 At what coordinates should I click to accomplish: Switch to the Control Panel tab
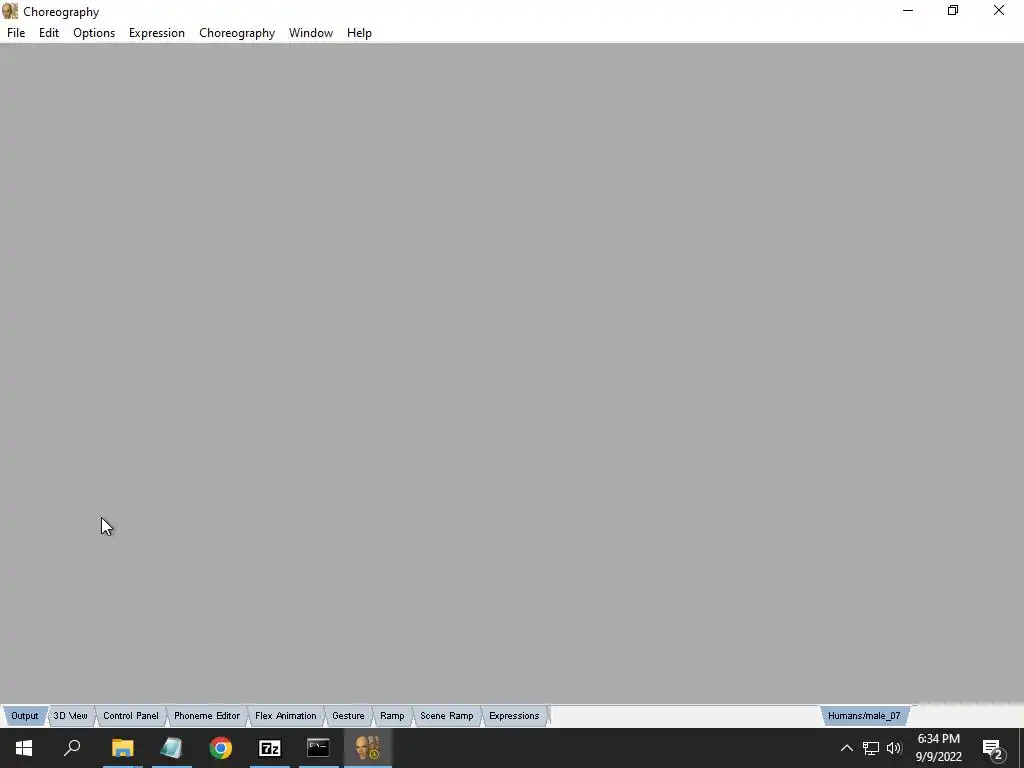(131, 716)
